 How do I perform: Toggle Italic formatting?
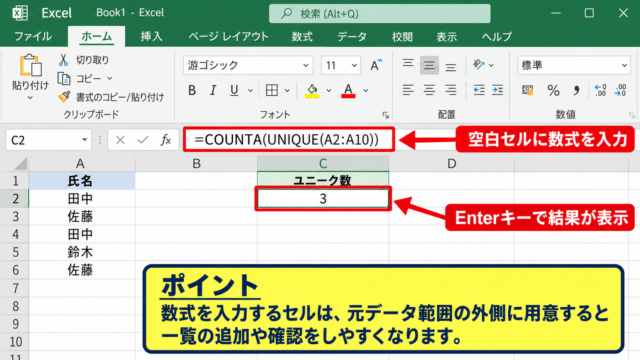pyautogui.click(x=213, y=90)
